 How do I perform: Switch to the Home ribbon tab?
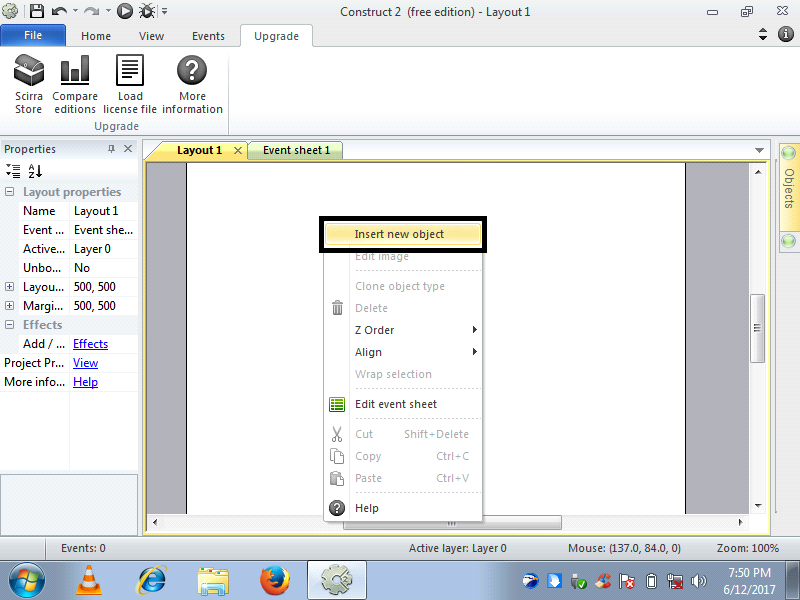click(96, 36)
